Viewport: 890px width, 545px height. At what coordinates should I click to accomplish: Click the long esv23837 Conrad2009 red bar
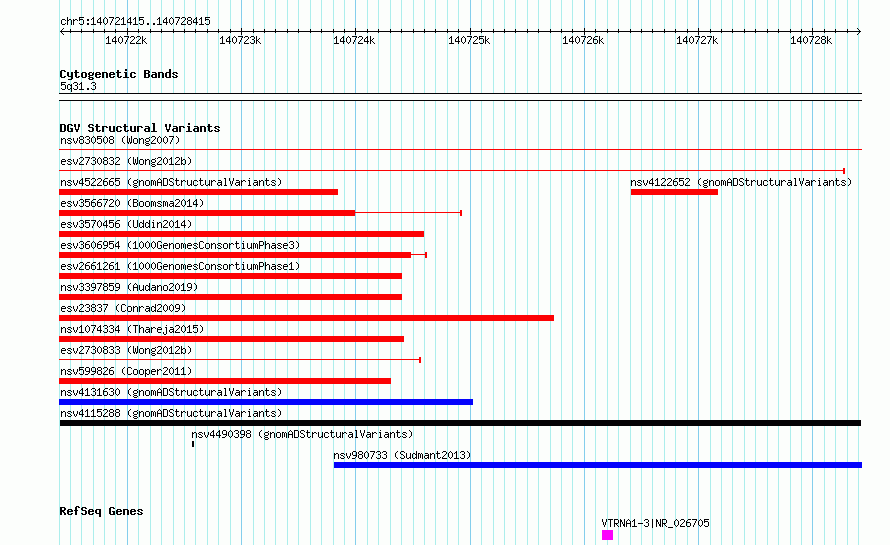(307, 318)
